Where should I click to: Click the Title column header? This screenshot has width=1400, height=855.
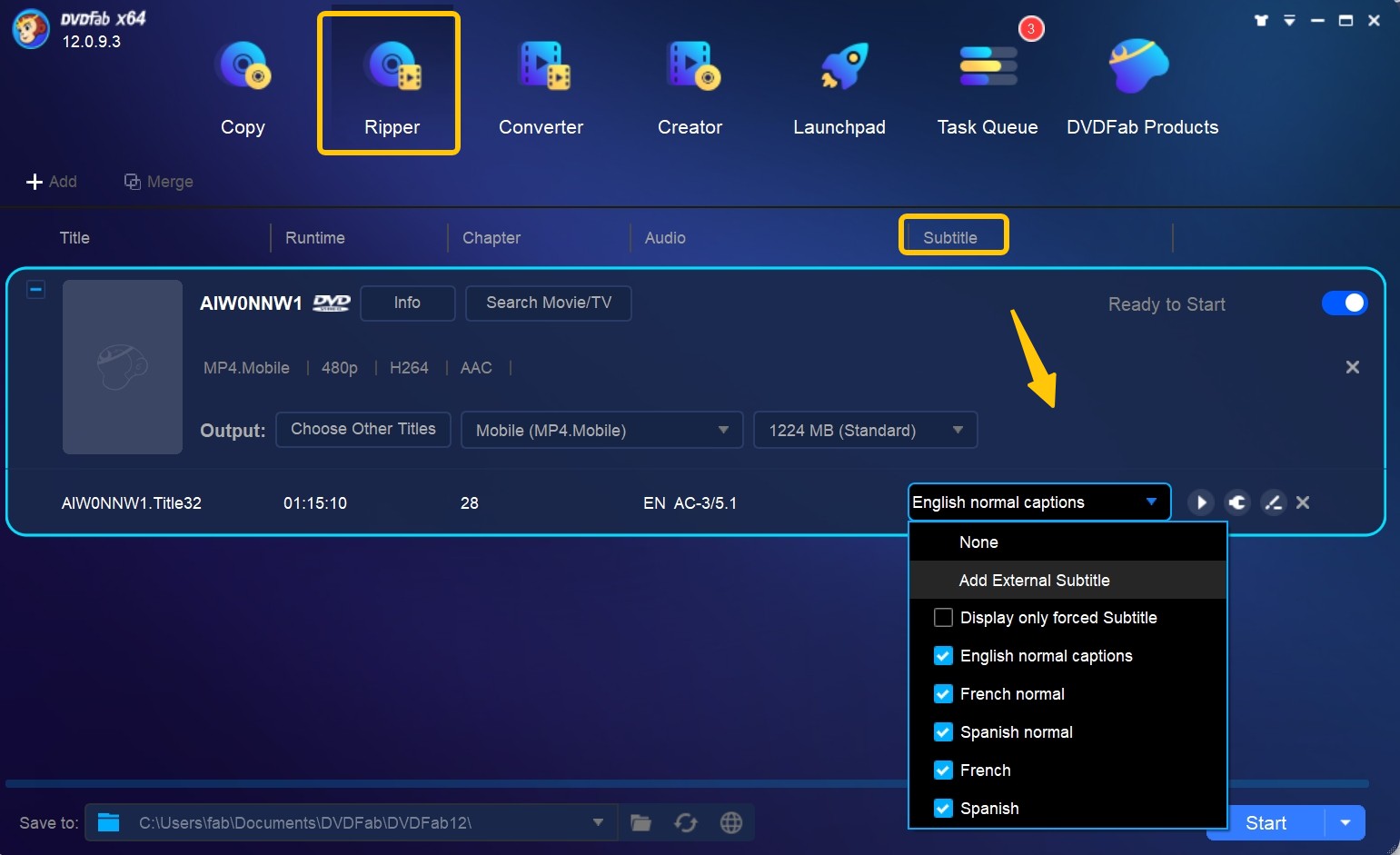coord(74,238)
